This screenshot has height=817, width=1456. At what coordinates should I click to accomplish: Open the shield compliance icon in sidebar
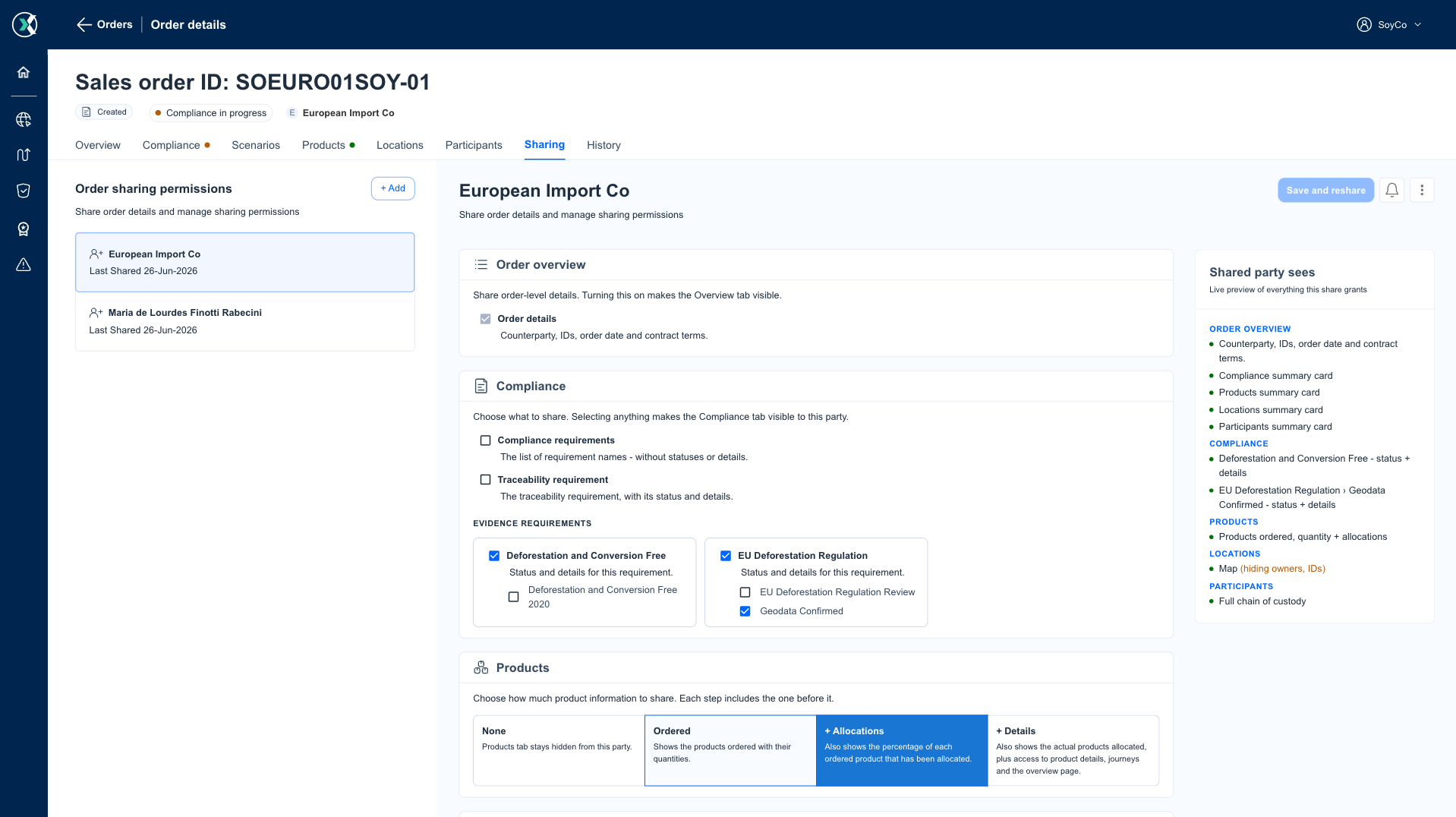pos(24,191)
